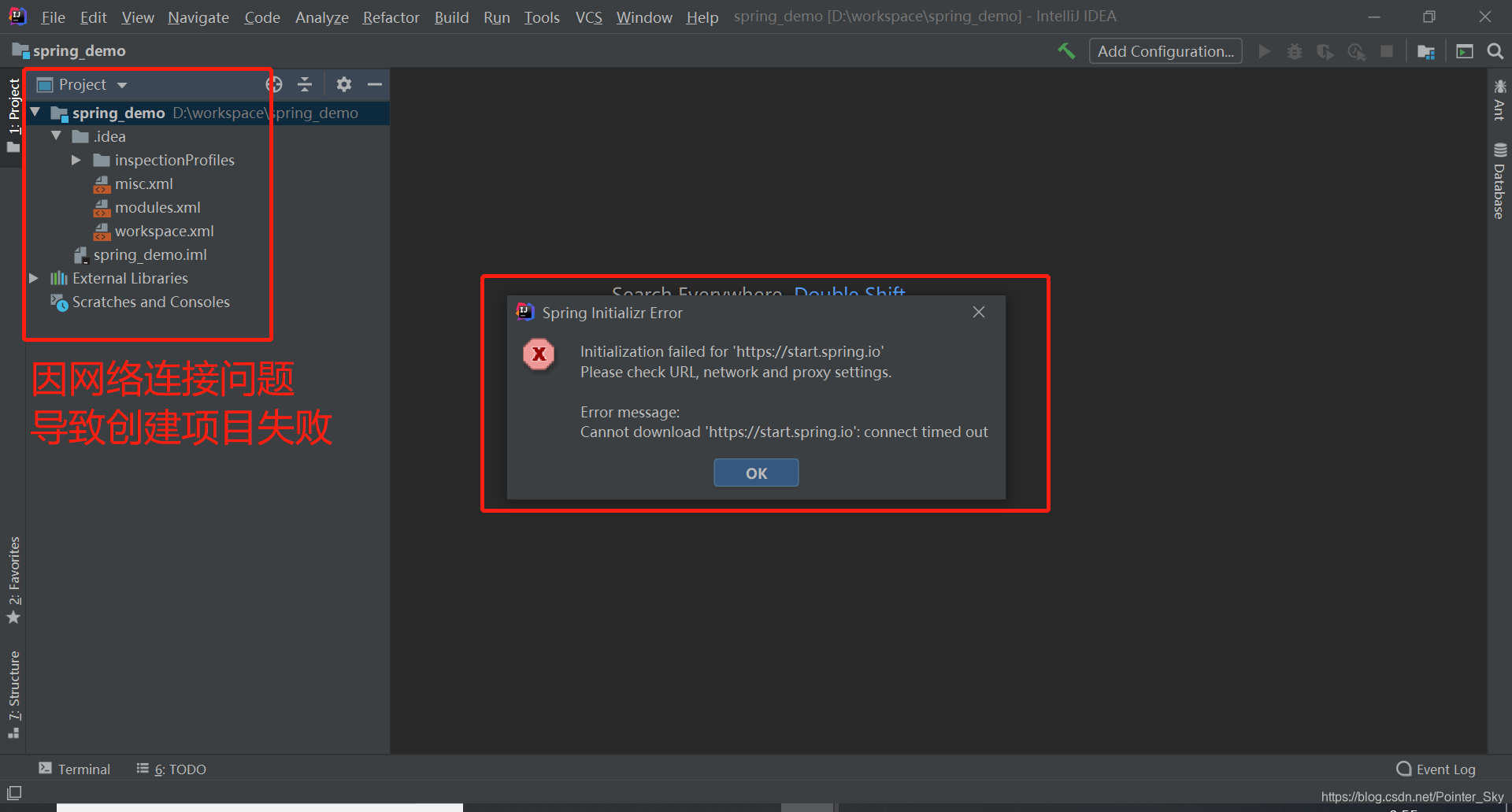Click the Run arrow icon in toolbar
Image resolution: width=1512 pixels, height=812 pixels.
point(1265,51)
